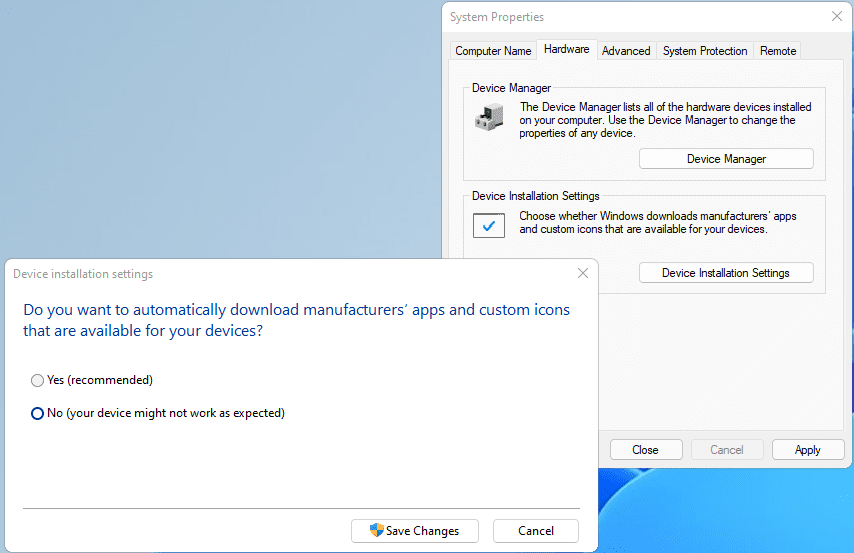Click the 'Device Manager' group label
Viewport: 854px width, 553px height.
pos(511,88)
